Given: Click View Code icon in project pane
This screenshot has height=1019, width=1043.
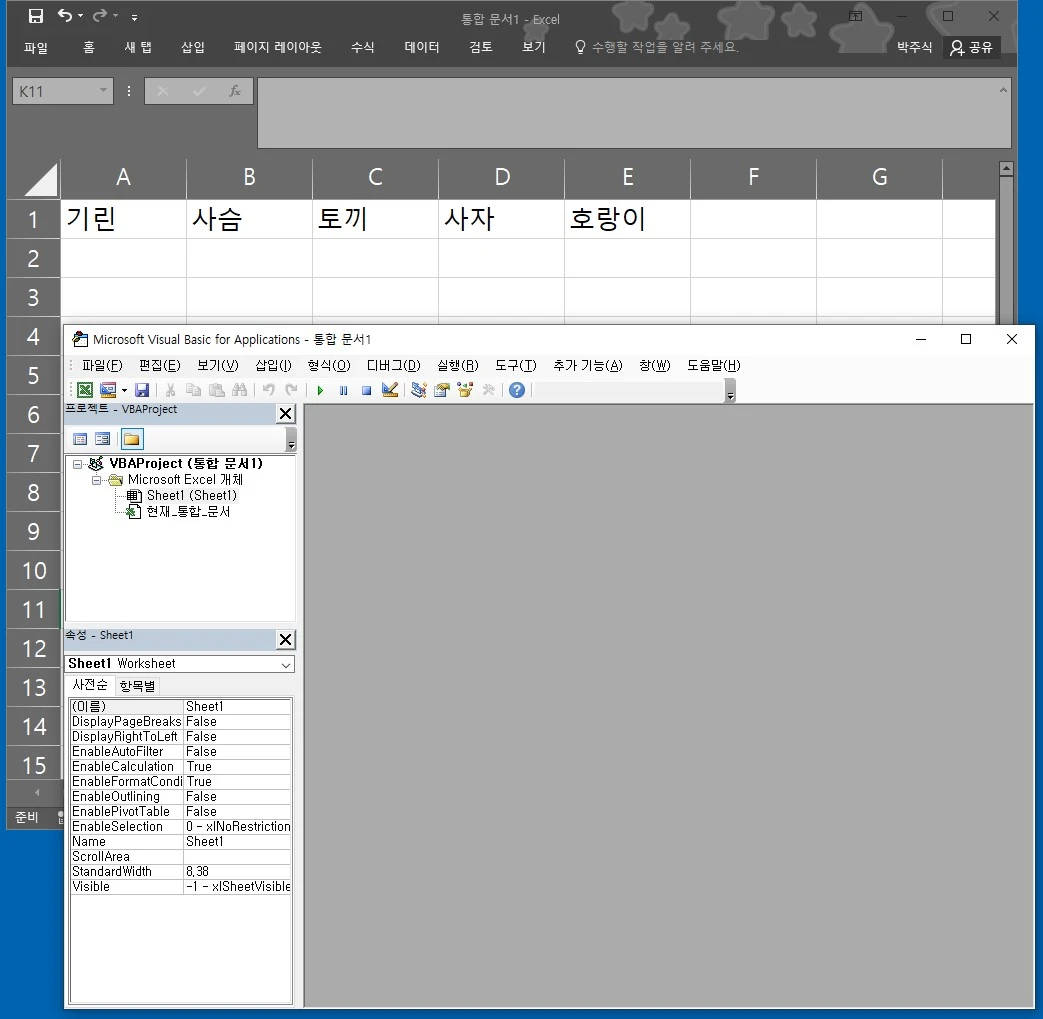Looking at the screenshot, I should (80, 439).
